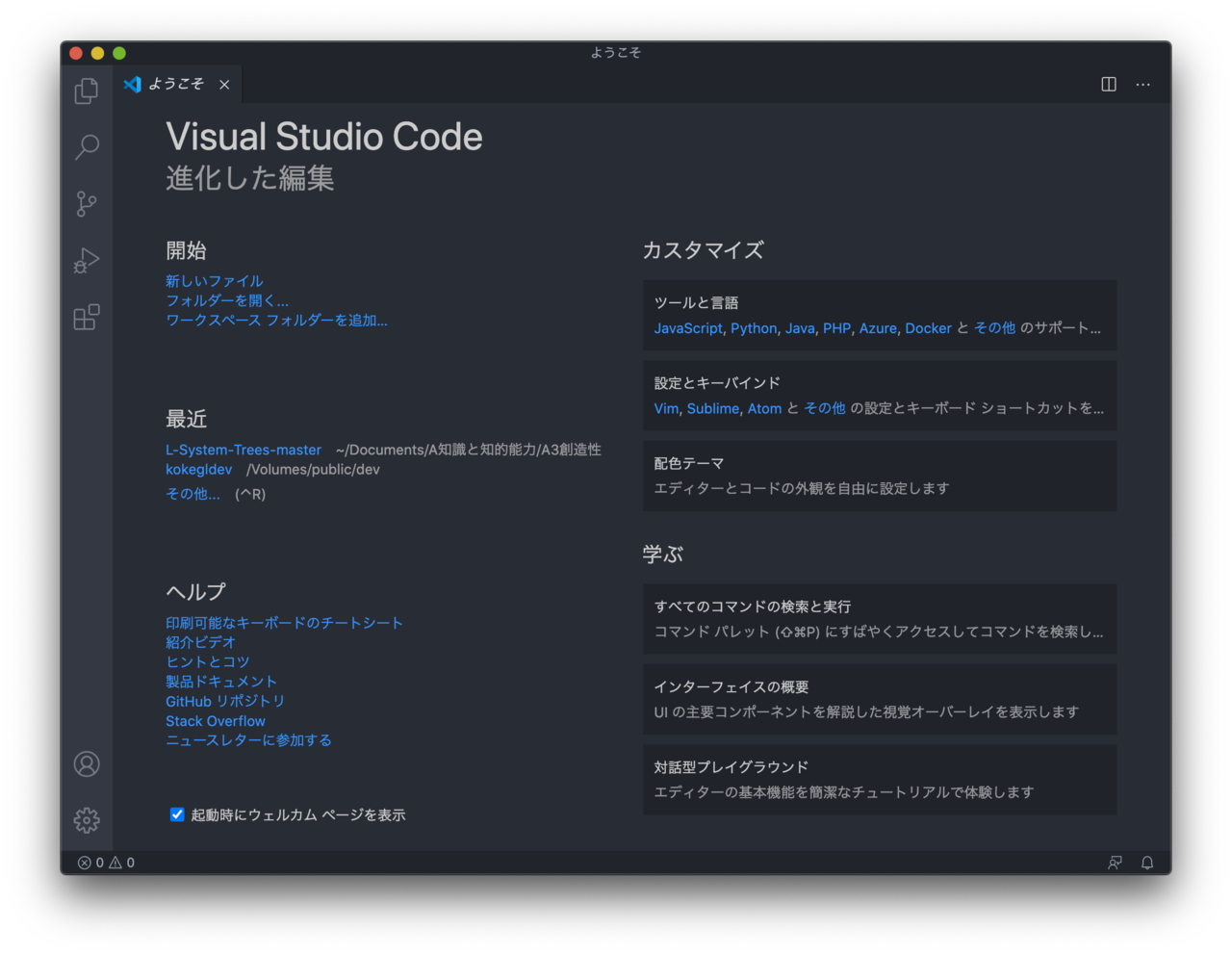Select the ようこそ editor tab
This screenshot has width=1232, height=955.
click(x=178, y=85)
